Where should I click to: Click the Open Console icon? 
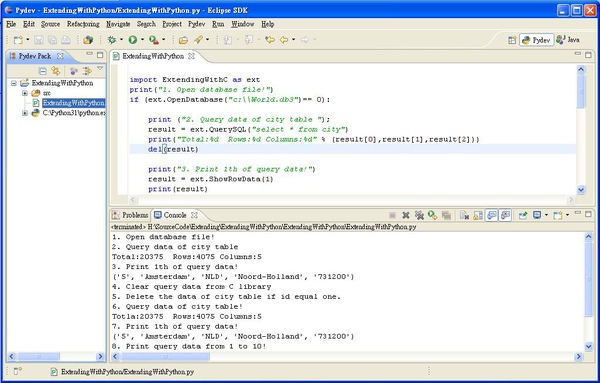pyautogui.click(x=558, y=215)
